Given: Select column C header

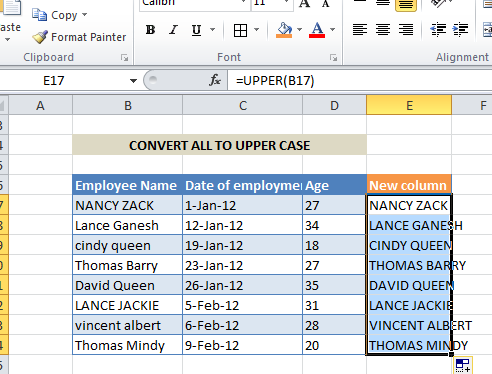Looking at the screenshot, I should (x=243, y=106).
